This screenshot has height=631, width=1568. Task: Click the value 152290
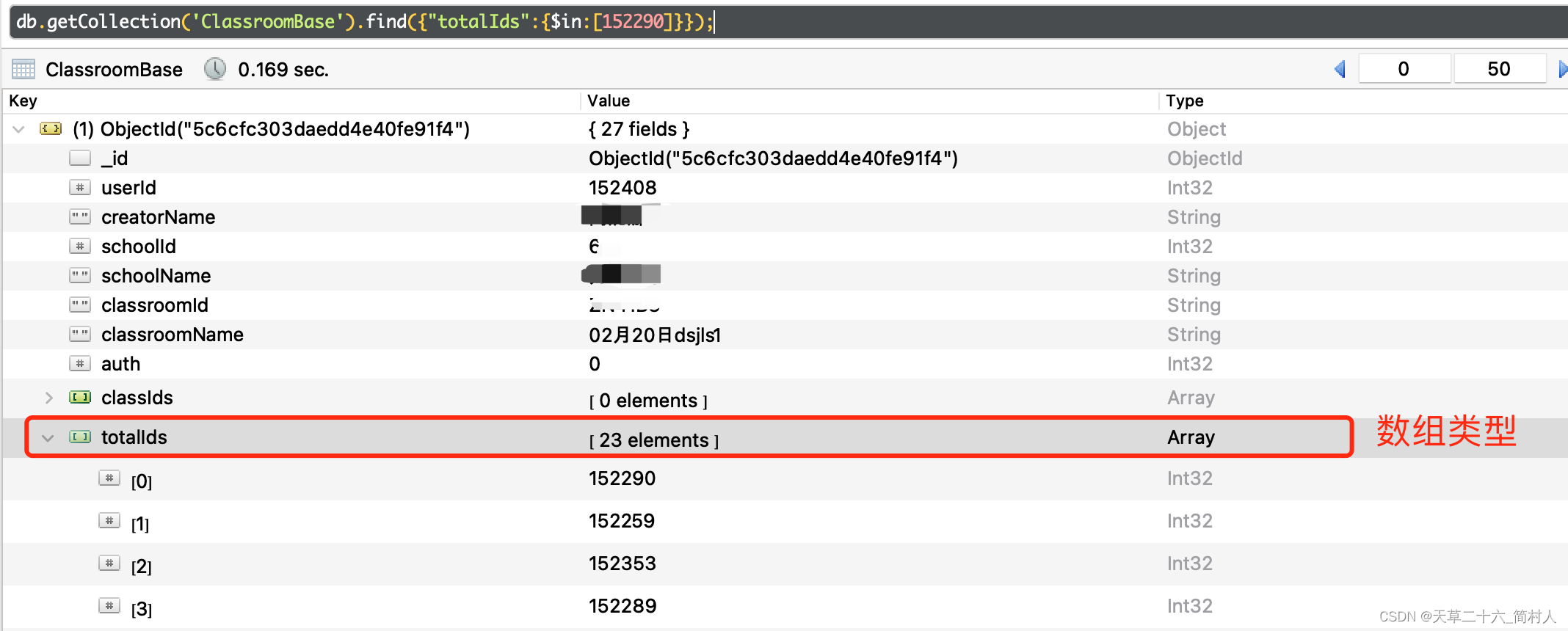[x=622, y=478]
